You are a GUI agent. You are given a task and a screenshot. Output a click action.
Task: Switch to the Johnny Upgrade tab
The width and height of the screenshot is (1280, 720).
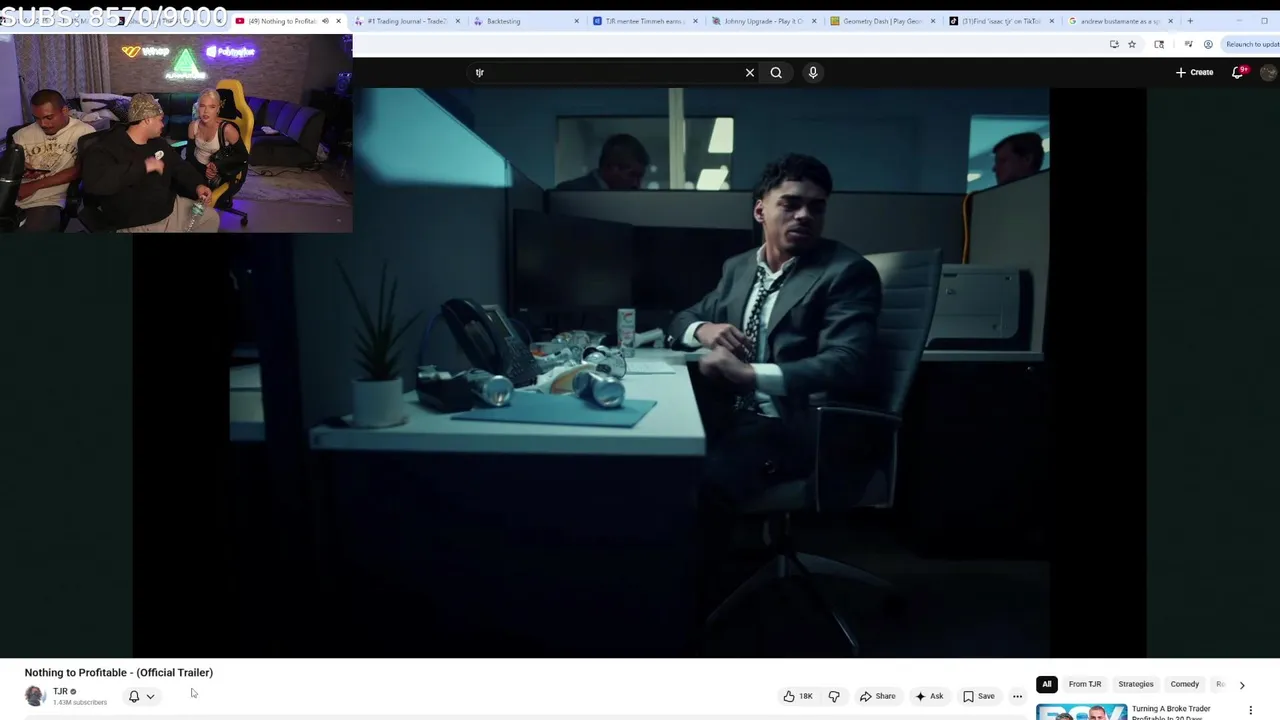click(764, 21)
